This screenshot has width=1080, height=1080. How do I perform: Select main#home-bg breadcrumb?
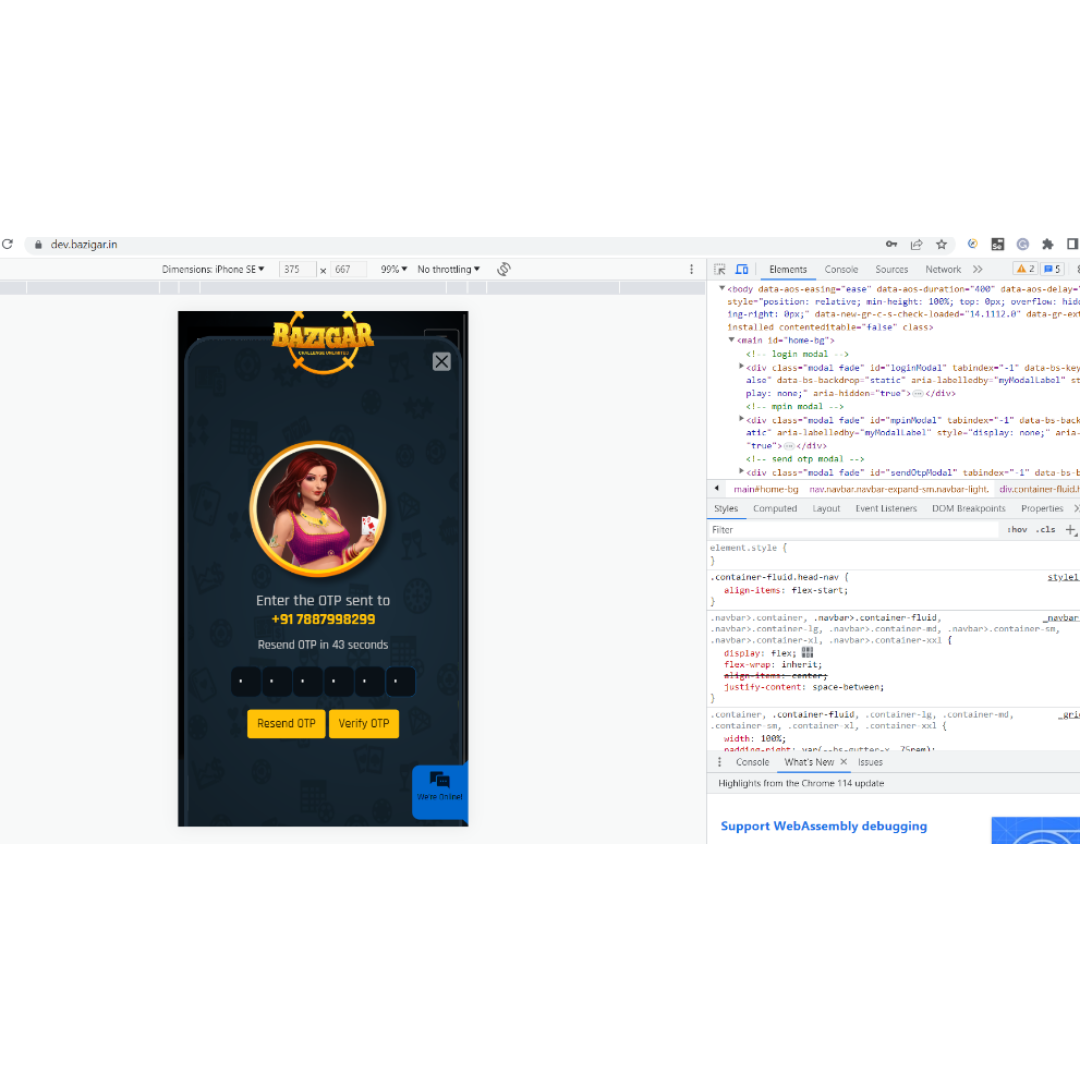765,489
